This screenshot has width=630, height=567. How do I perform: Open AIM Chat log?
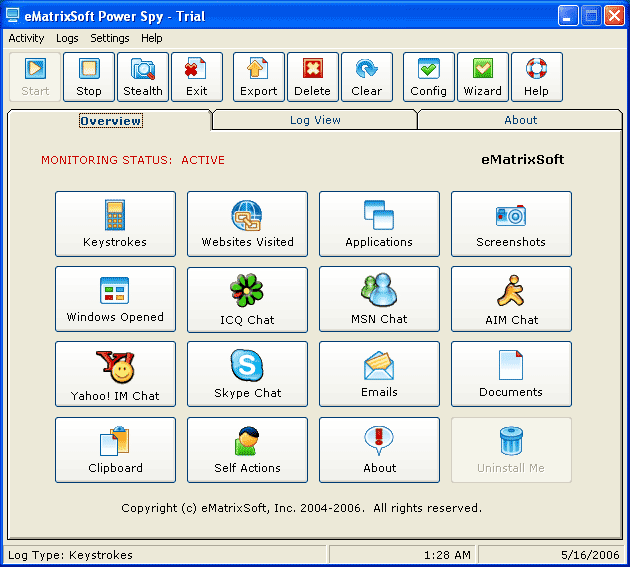pyautogui.click(x=511, y=299)
